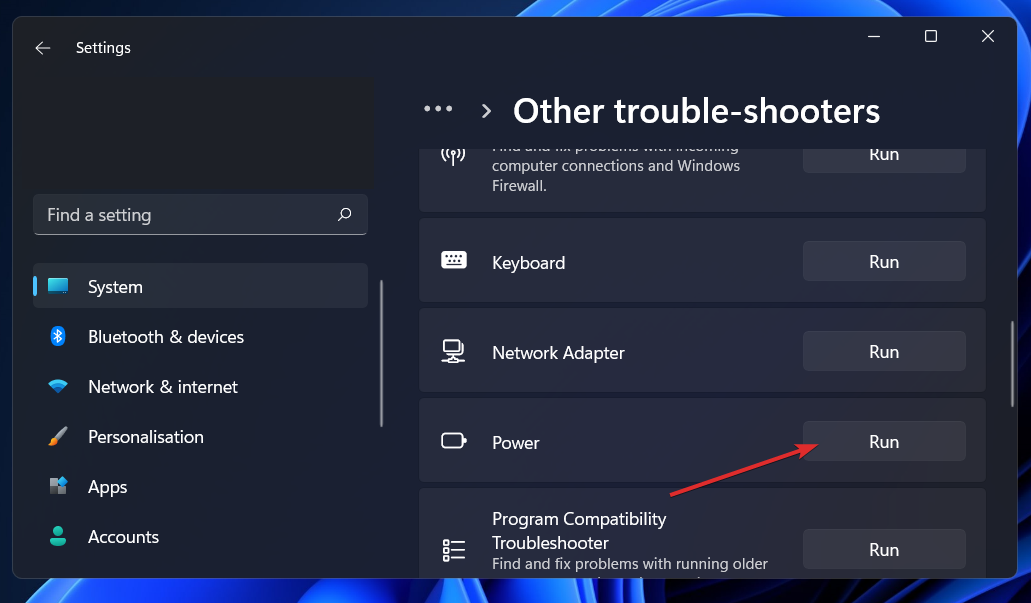Run the Keyboard troubleshooter

[x=884, y=261]
